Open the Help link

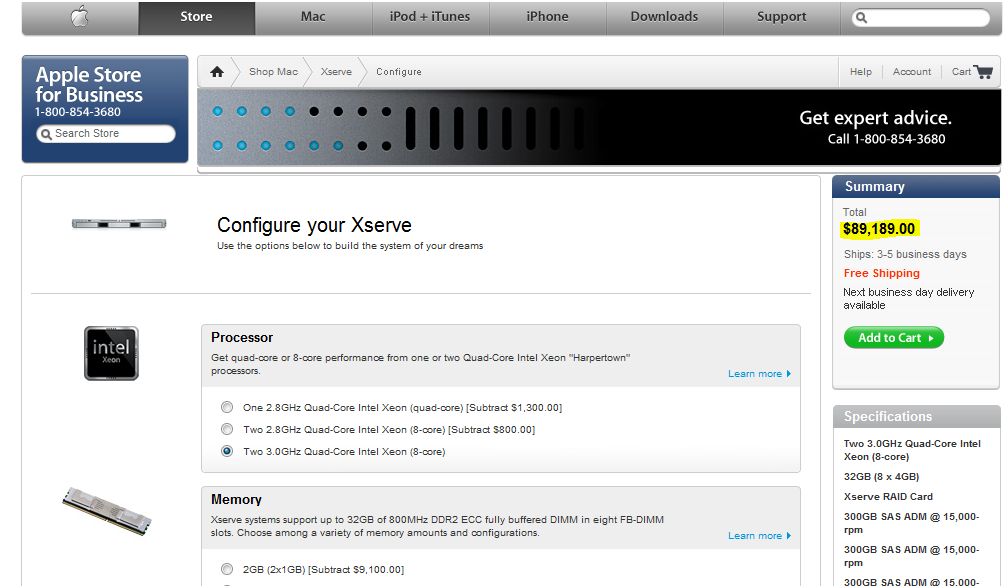click(861, 71)
